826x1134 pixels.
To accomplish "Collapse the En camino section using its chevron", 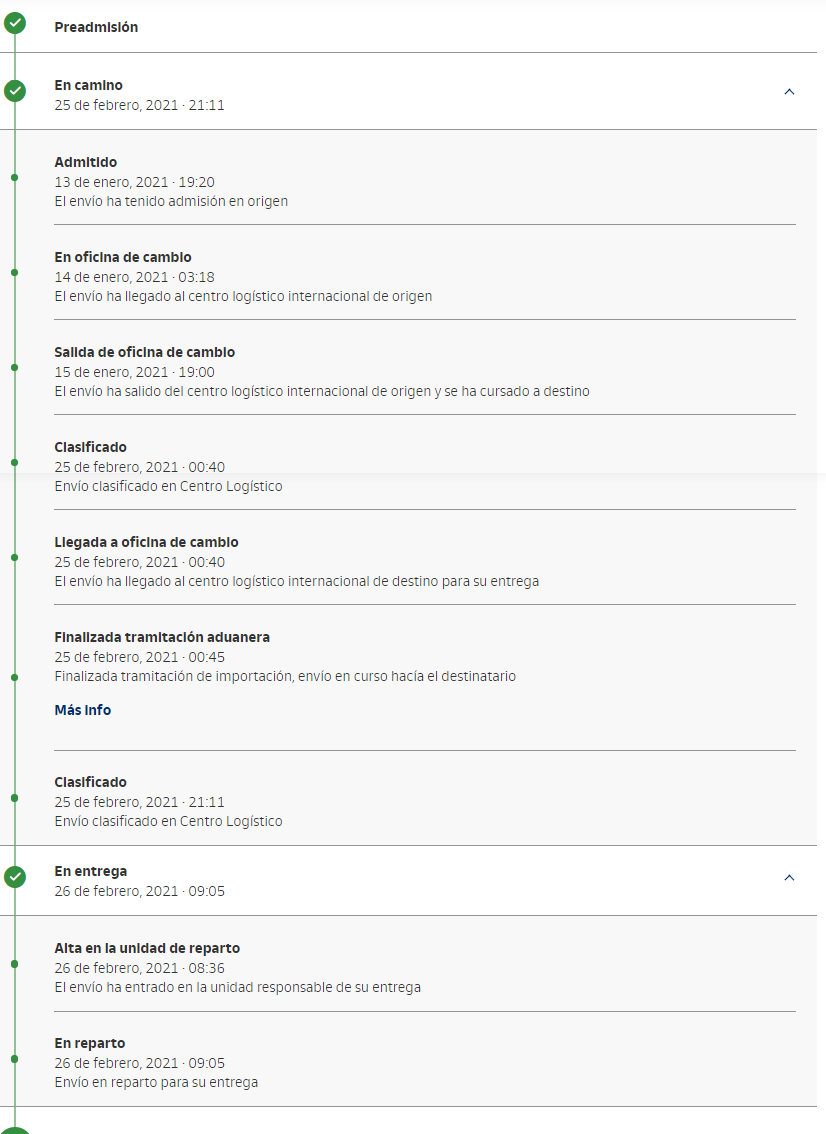I will click(789, 92).
